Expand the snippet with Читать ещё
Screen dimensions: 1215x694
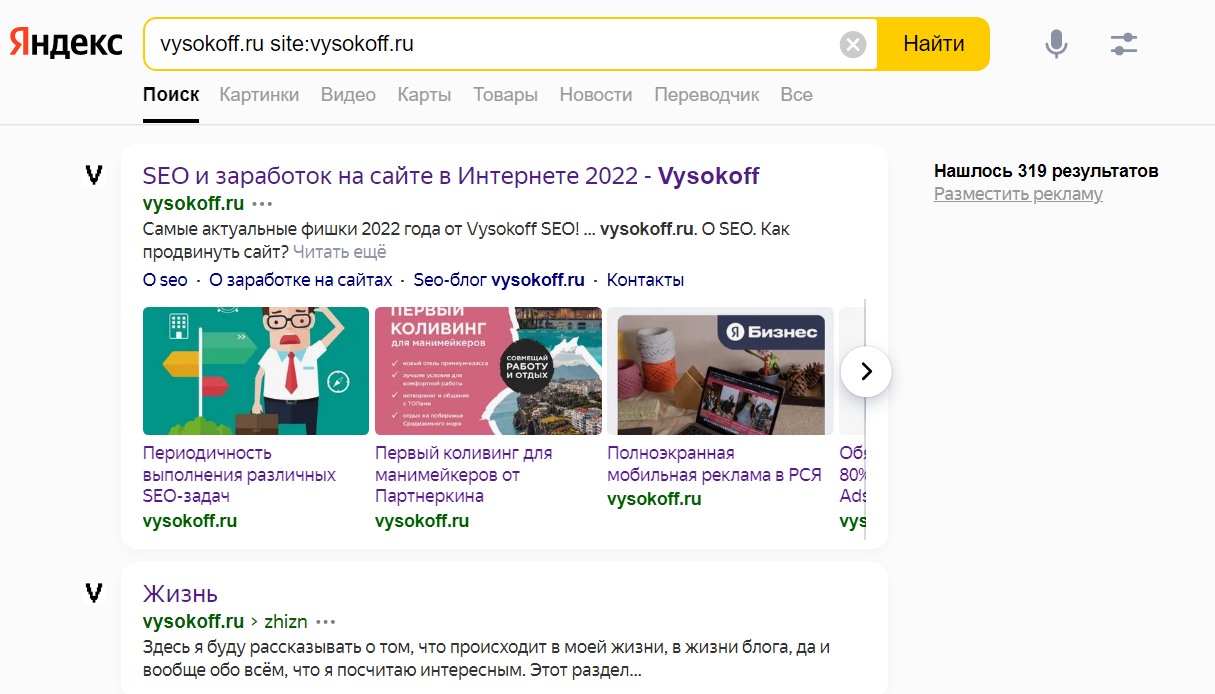pos(340,252)
